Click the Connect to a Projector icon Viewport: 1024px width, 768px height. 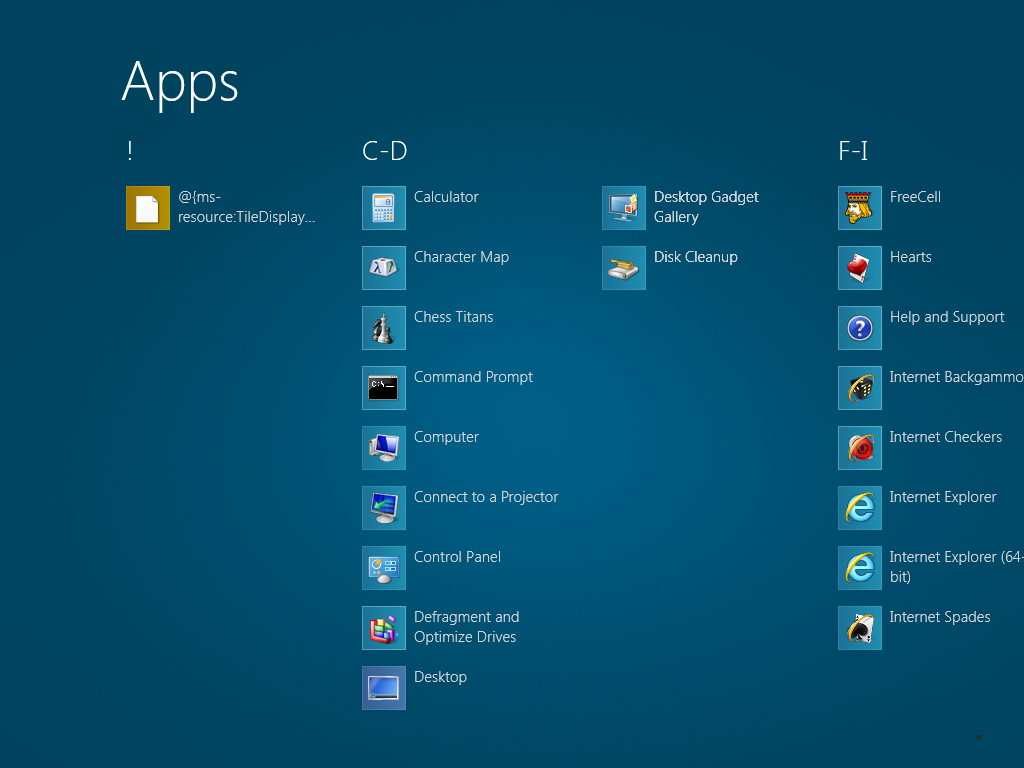383,508
